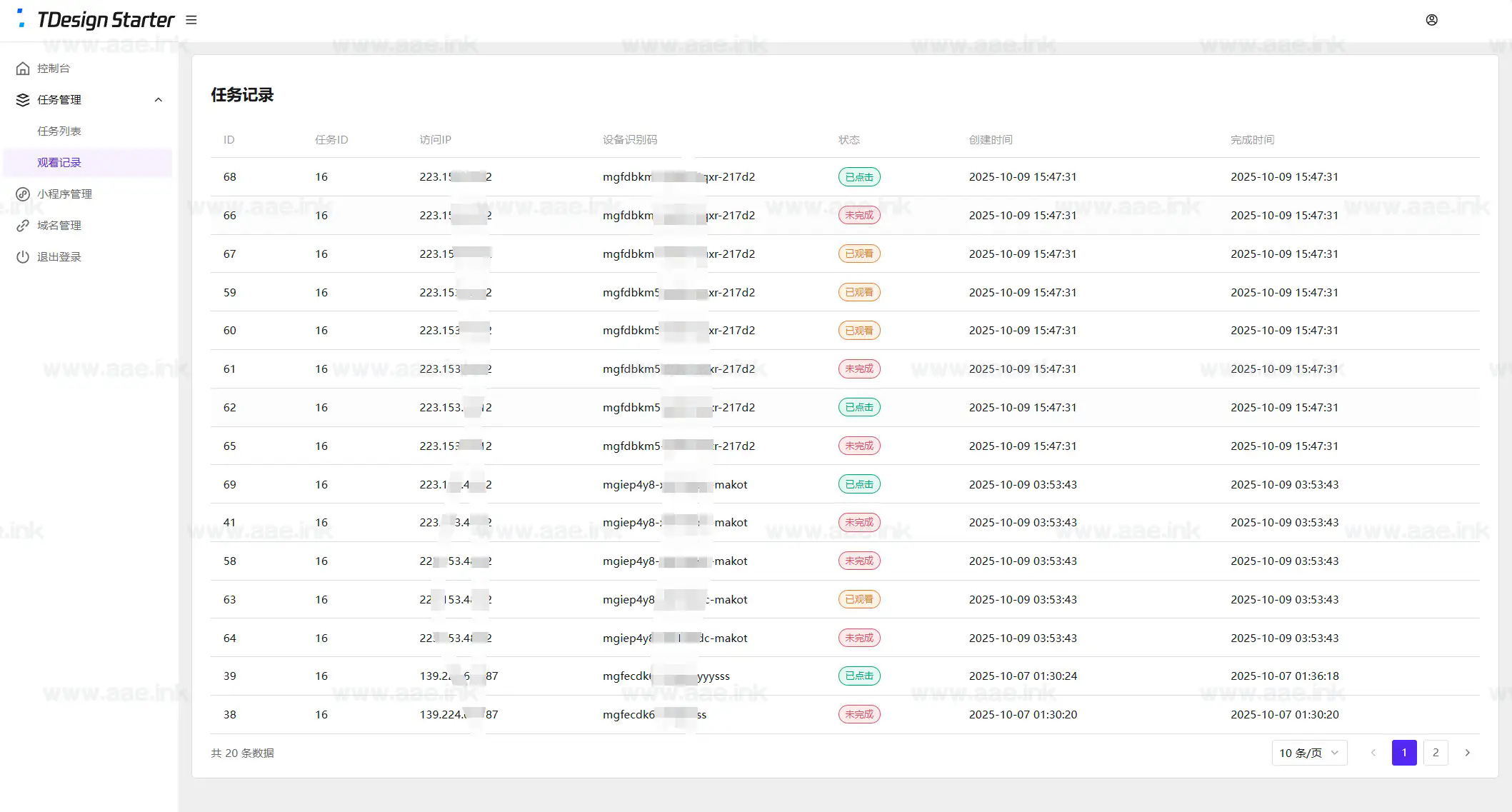1512x812 pixels.
Task: Open 任务列表 menu item
Action: click(59, 131)
